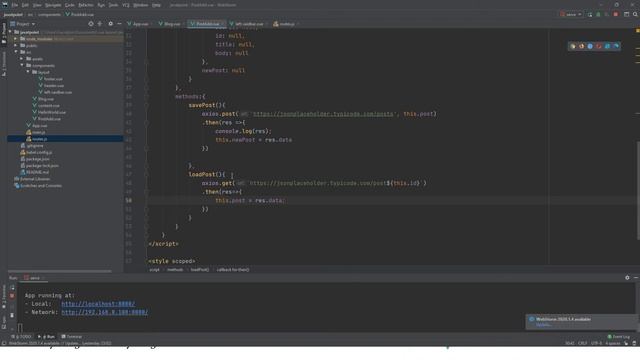Open the VCS menu

tap(126, 5)
